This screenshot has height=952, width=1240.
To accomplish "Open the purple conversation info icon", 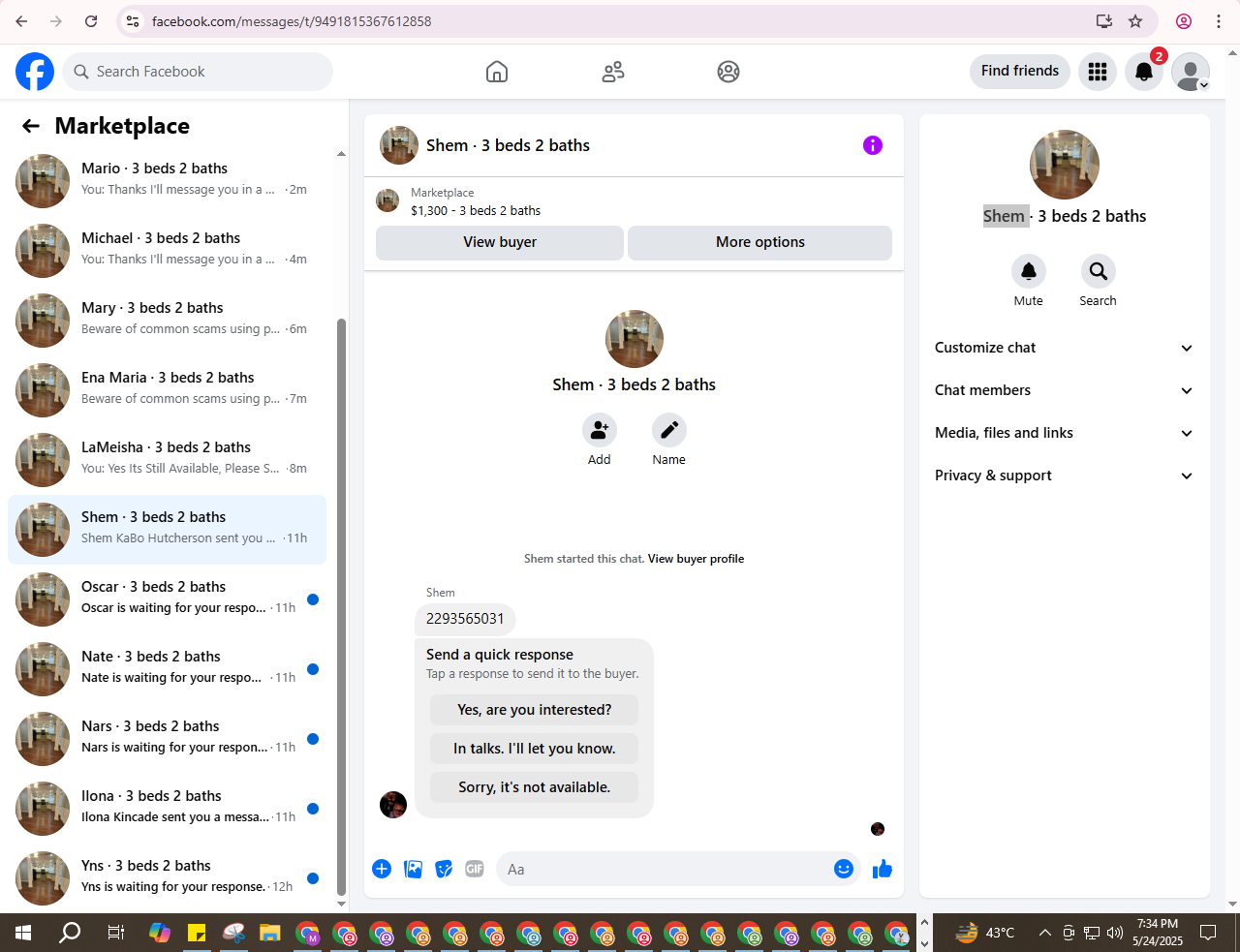I will click(x=873, y=145).
